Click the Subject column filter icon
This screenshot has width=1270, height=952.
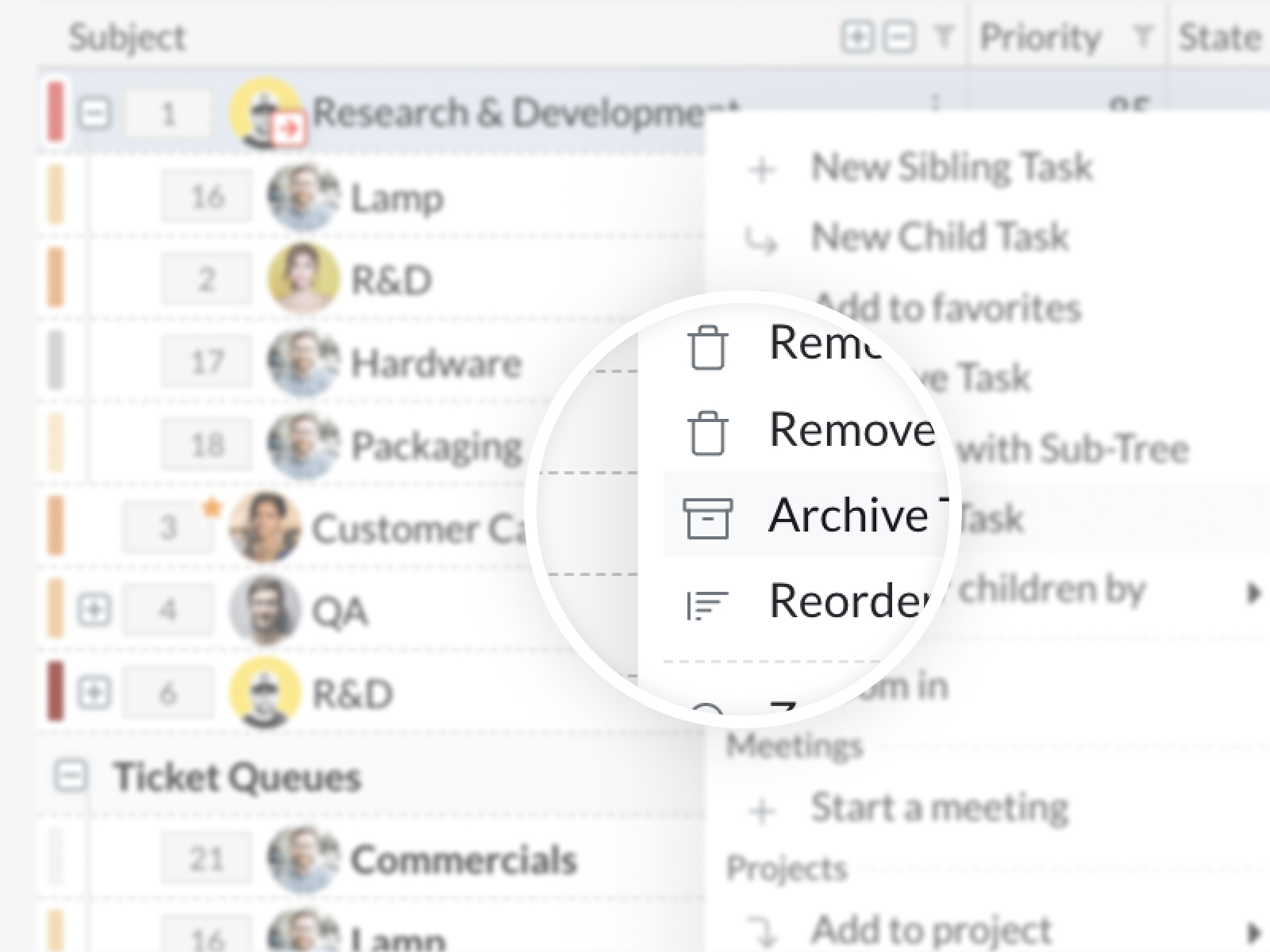[x=943, y=37]
